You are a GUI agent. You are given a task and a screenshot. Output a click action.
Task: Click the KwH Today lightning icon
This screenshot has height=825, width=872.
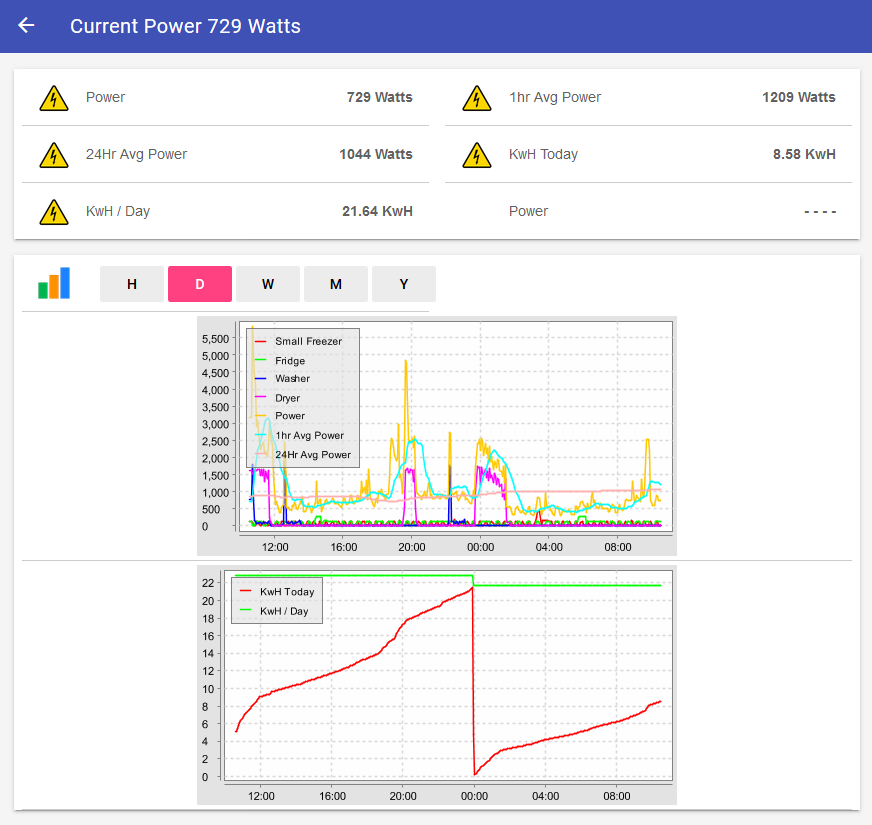(x=477, y=155)
